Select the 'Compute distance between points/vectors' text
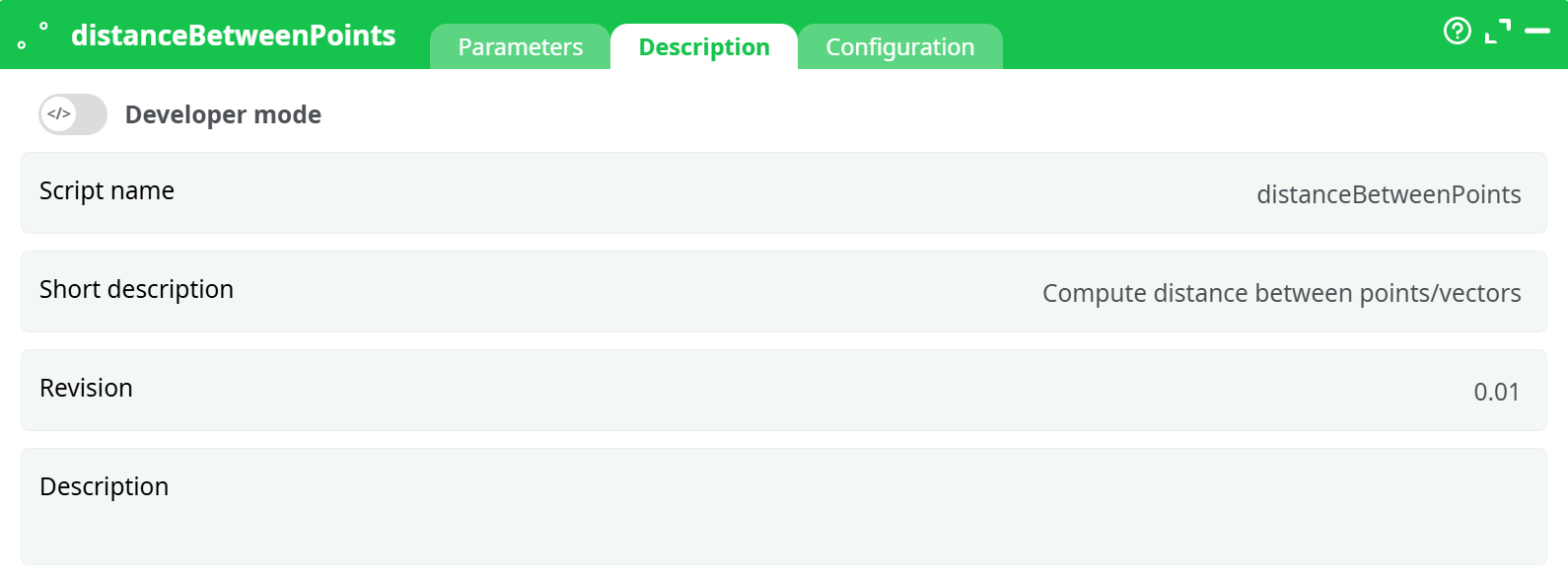 coord(1281,294)
